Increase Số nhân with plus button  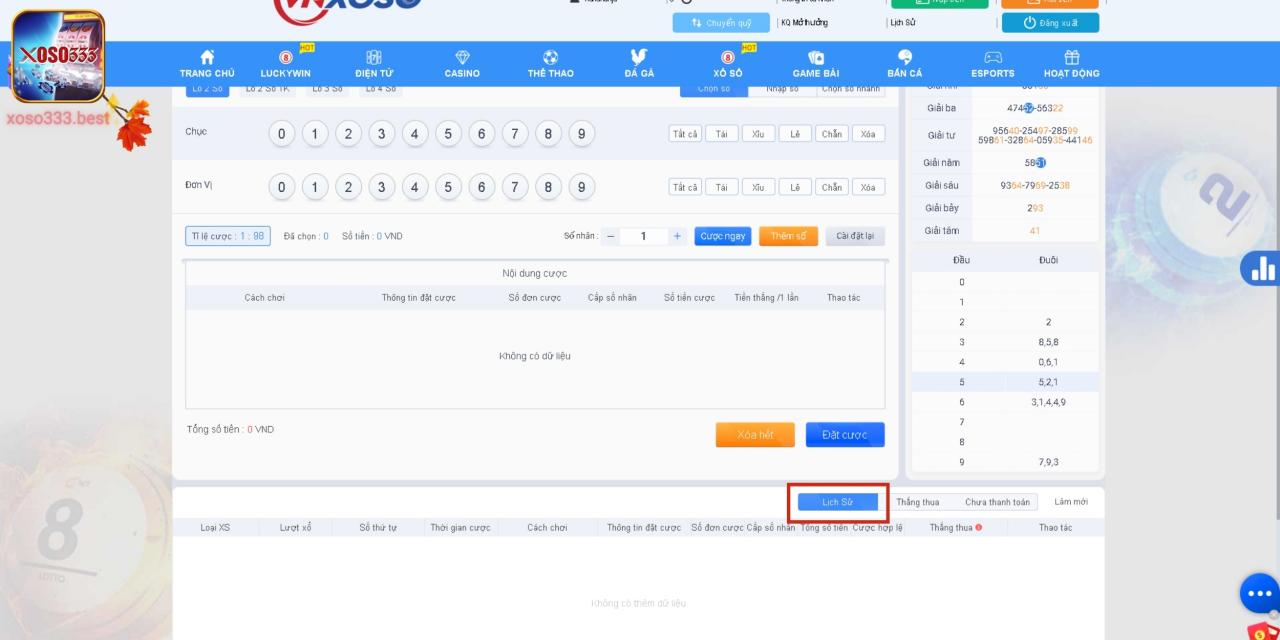pyautogui.click(x=677, y=236)
